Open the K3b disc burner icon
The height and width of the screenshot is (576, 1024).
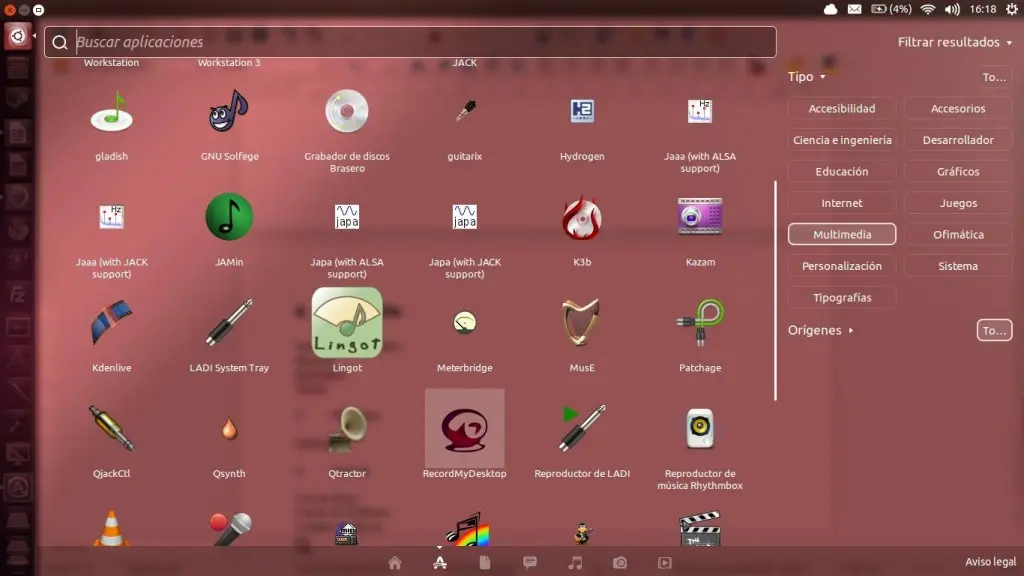(582, 217)
